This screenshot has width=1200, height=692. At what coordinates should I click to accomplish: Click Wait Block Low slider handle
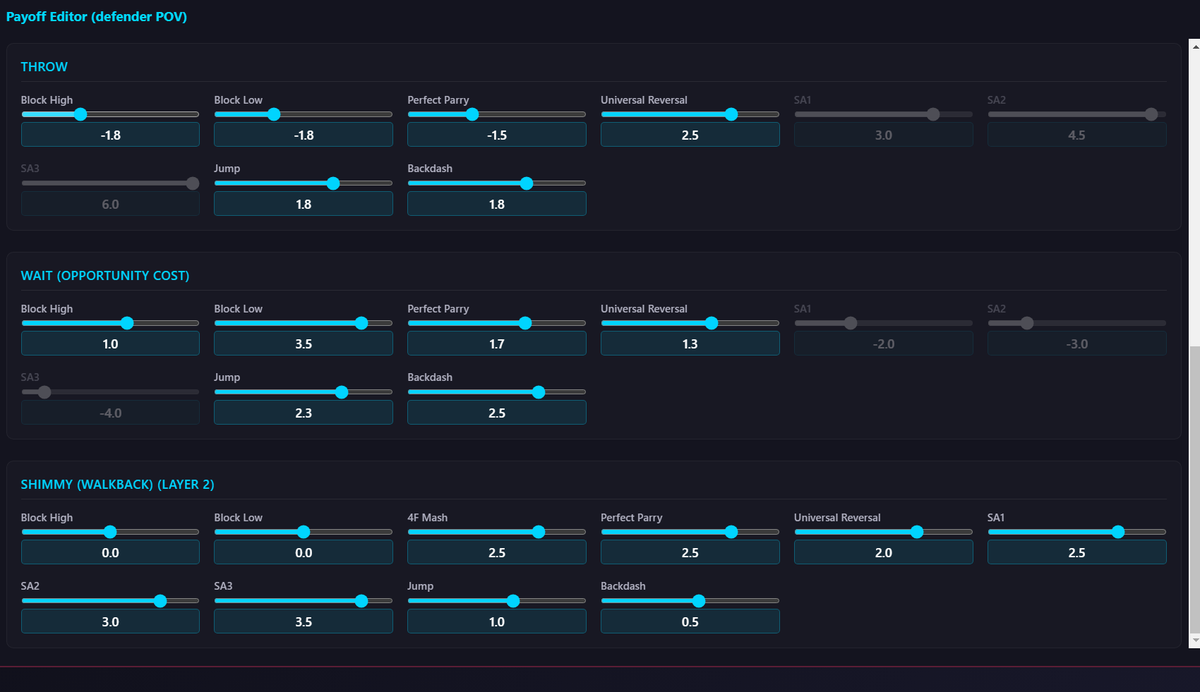click(x=361, y=323)
